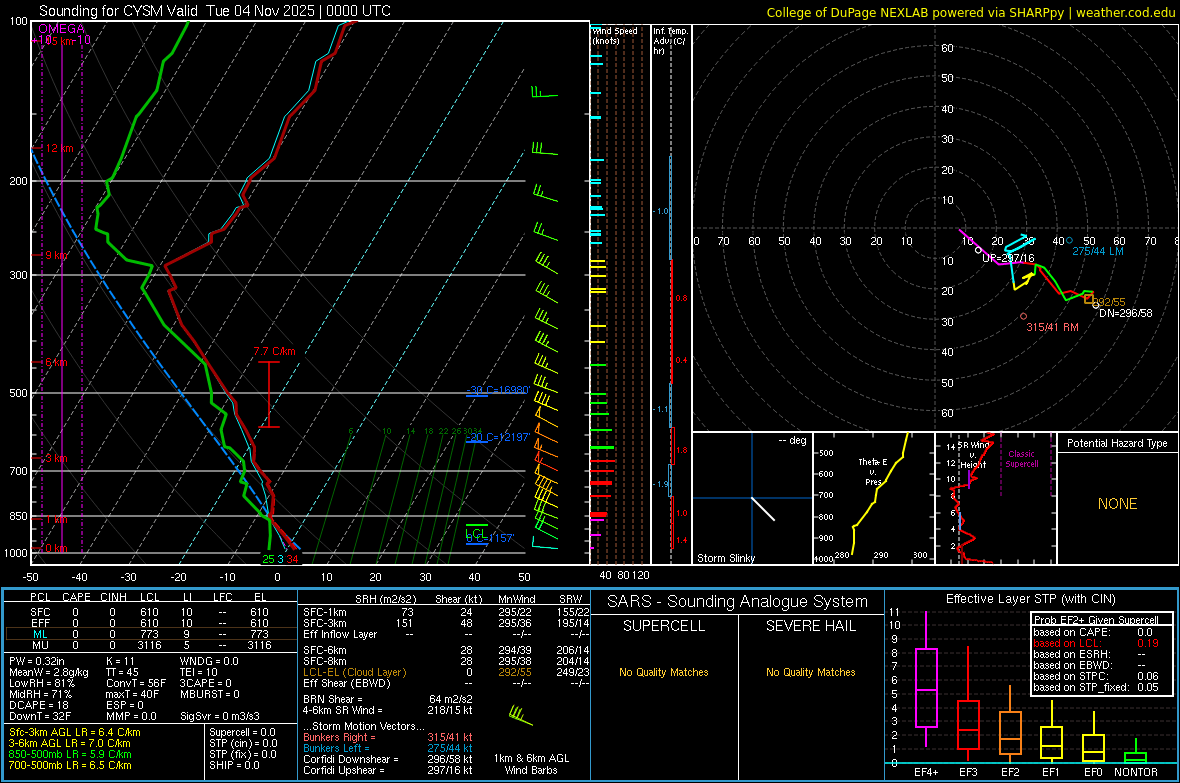Click the Eff Shear (EBWD) row
The width and height of the screenshot is (1180, 783).
coord(446,683)
